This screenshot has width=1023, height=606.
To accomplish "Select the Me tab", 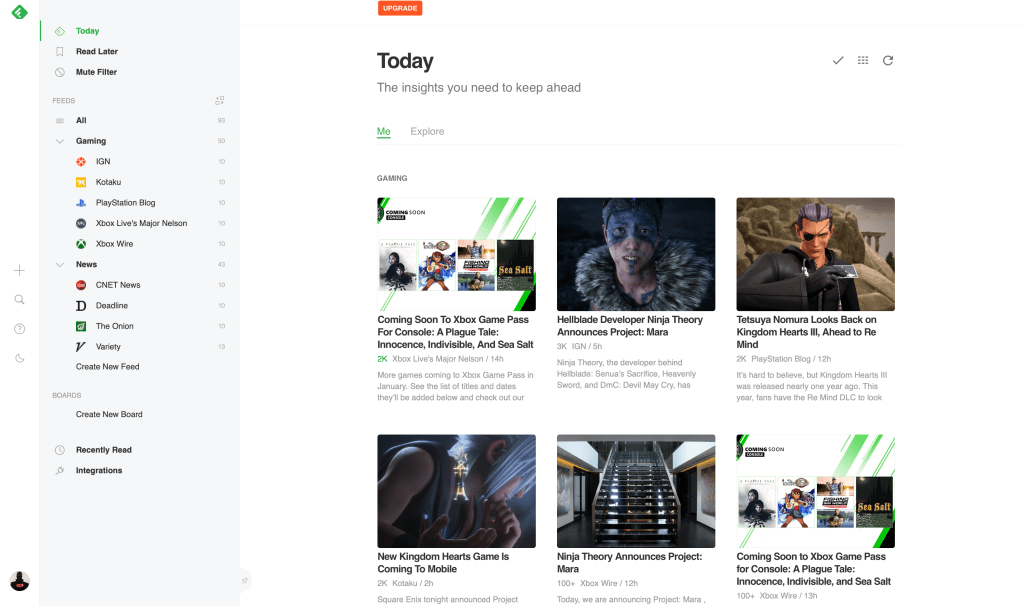I will 383,132.
